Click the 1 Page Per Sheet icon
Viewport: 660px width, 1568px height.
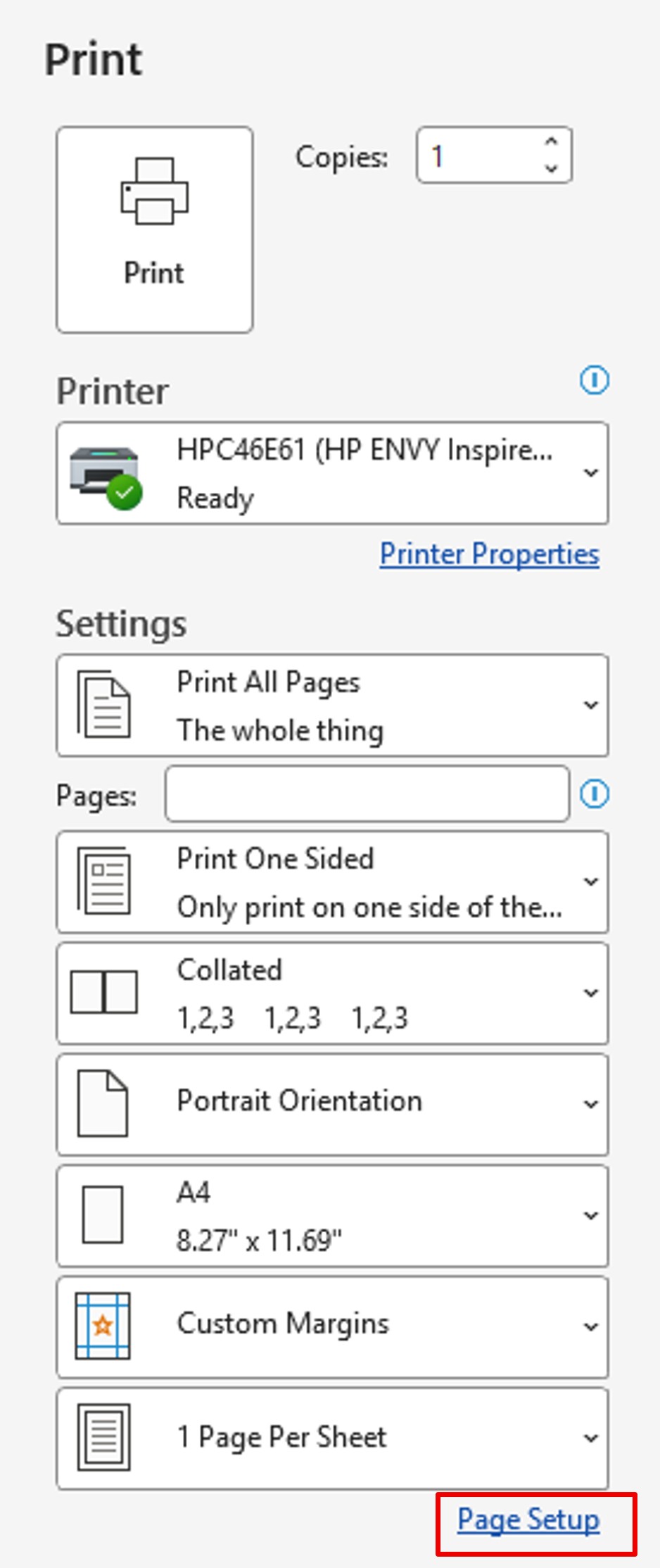pyautogui.click(x=103, y=1437)
